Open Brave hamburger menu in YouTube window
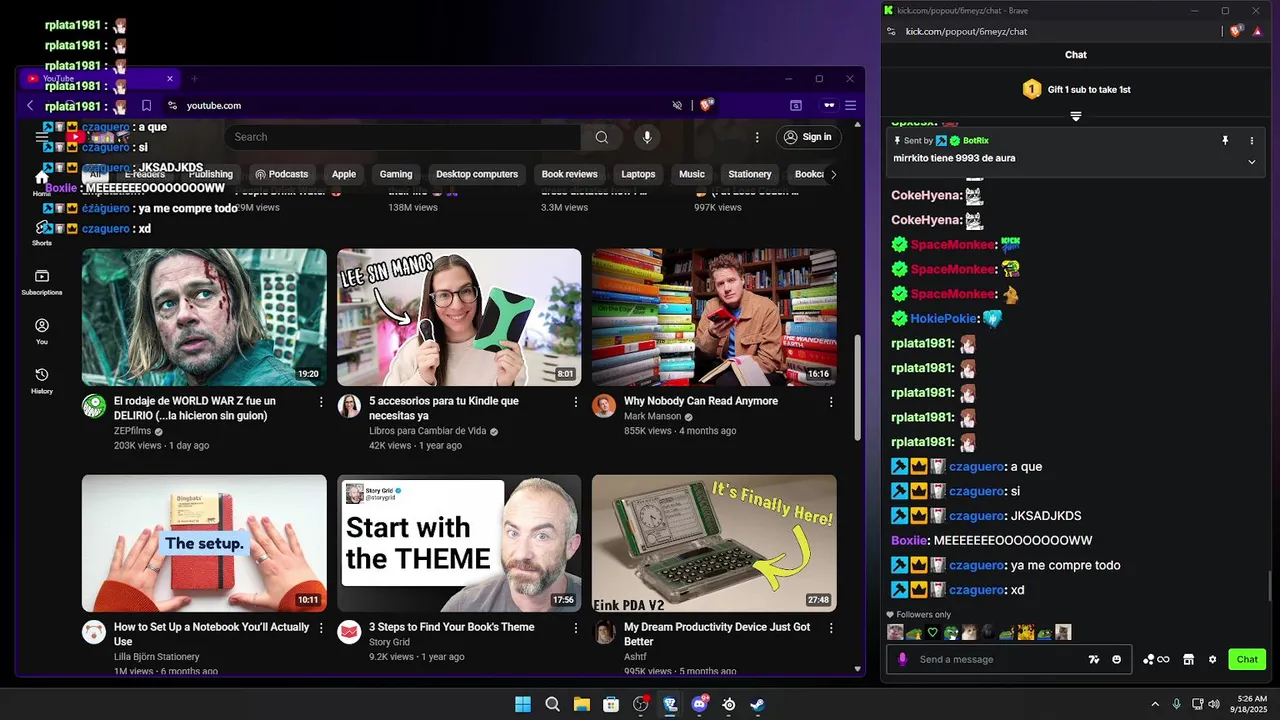1280x720 pixels. click(851, 105)
